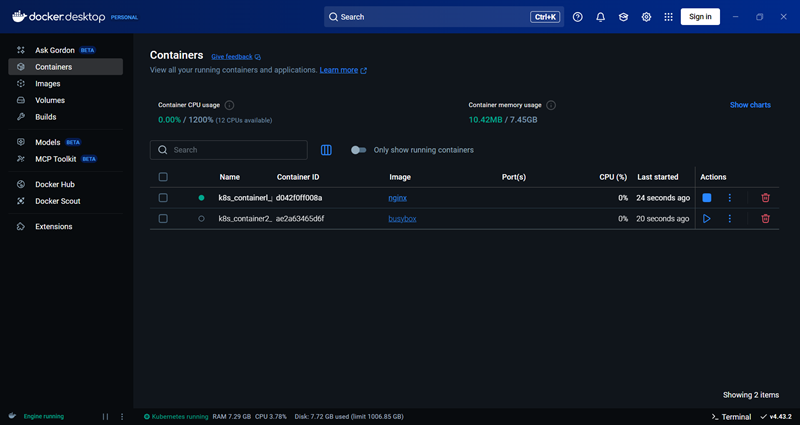Sort by Container ID column header
The width and height of the screenshot is (800, 425).
pos(298,177)
